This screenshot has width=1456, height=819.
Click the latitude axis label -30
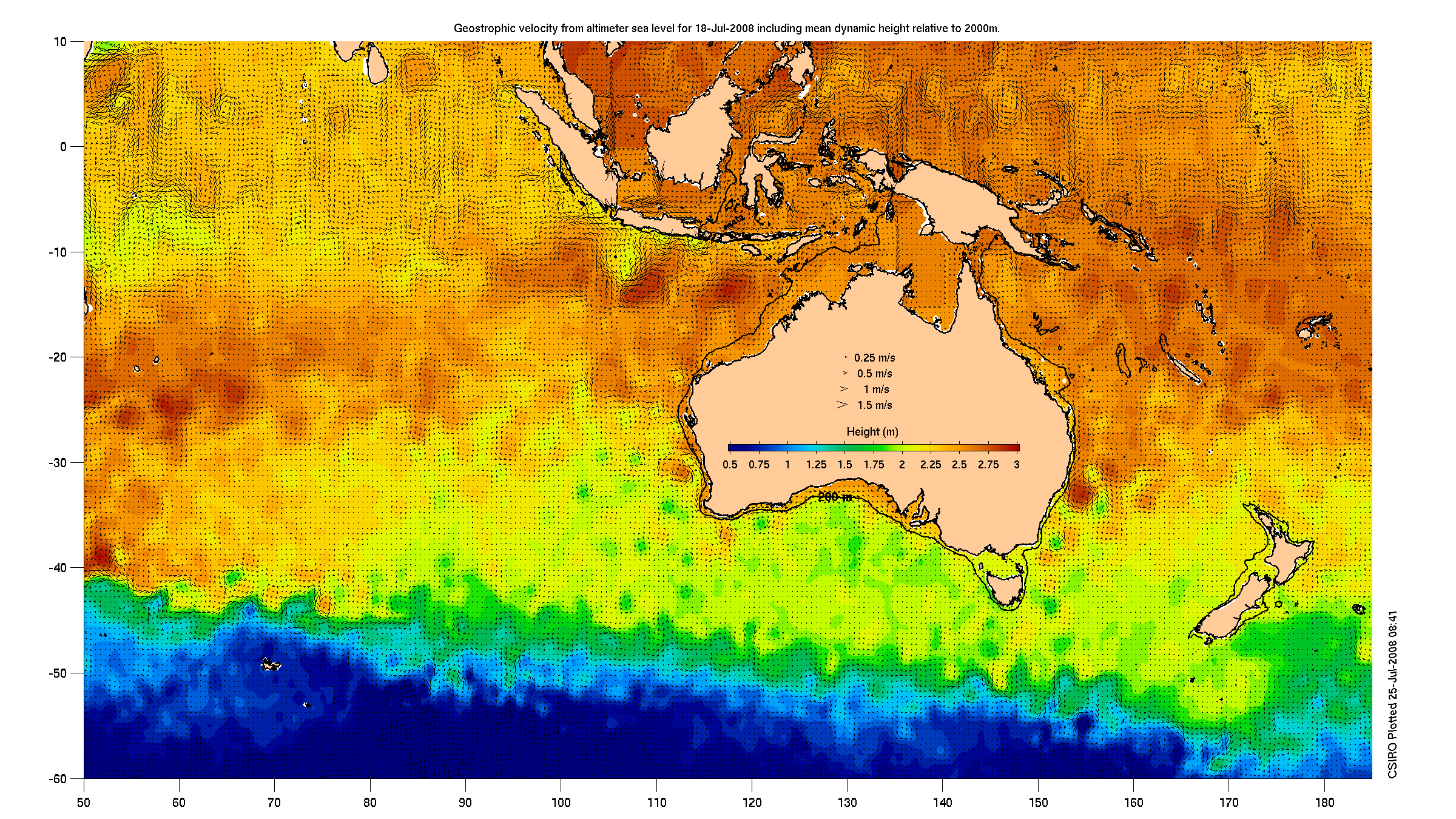pyautogui.click(x=58, y=463)
